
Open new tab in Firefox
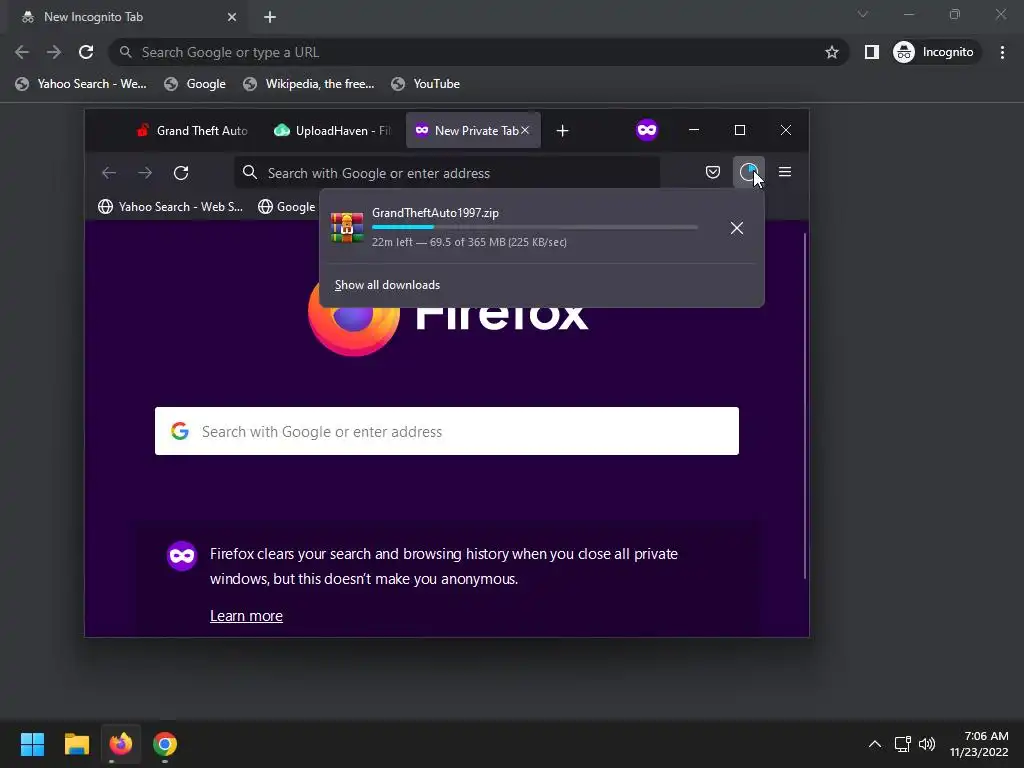(562, 131)
